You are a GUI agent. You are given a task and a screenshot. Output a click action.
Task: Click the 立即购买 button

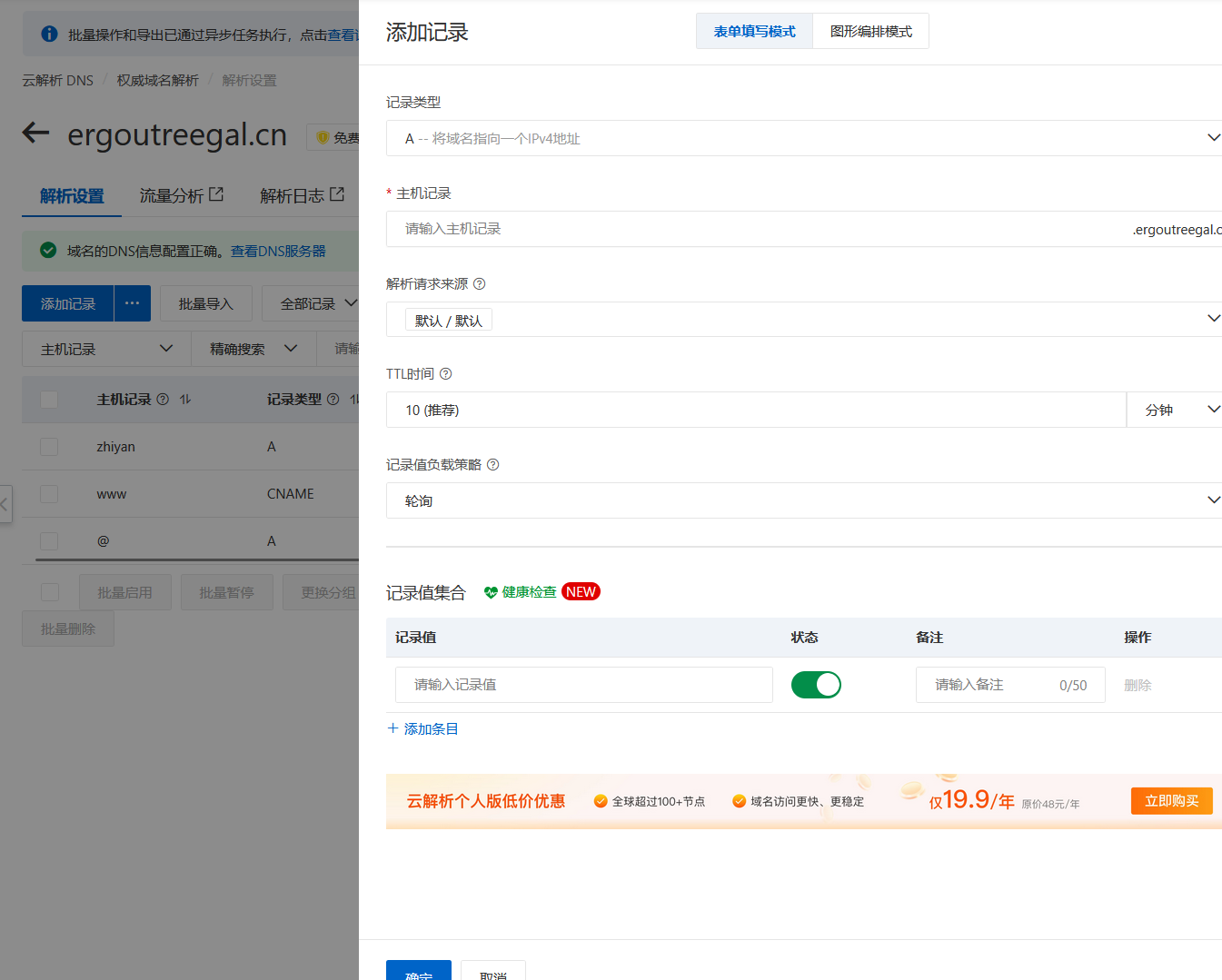[x=1171, y=801]
